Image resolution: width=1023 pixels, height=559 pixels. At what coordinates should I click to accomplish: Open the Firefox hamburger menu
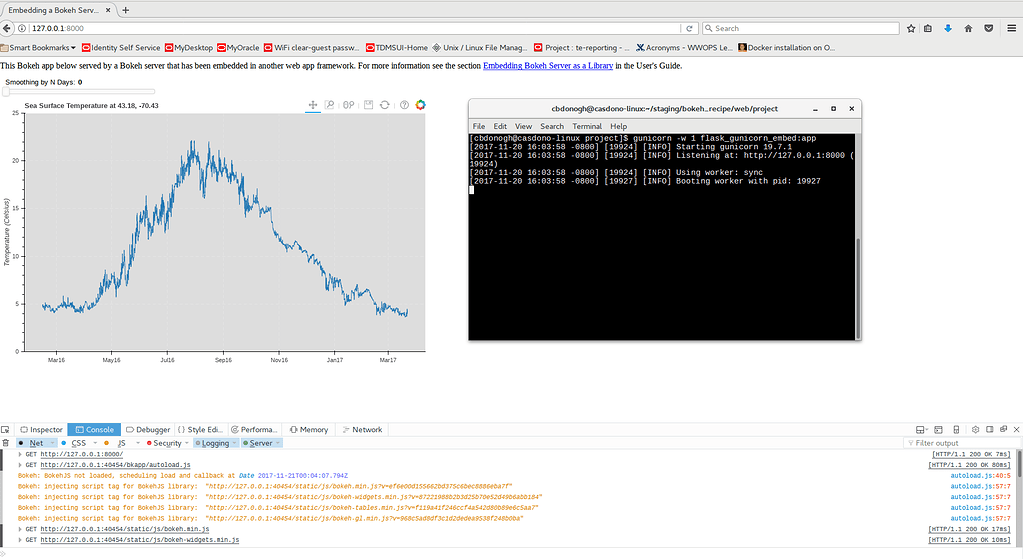pyautogui.click(x=1011, y=29)
